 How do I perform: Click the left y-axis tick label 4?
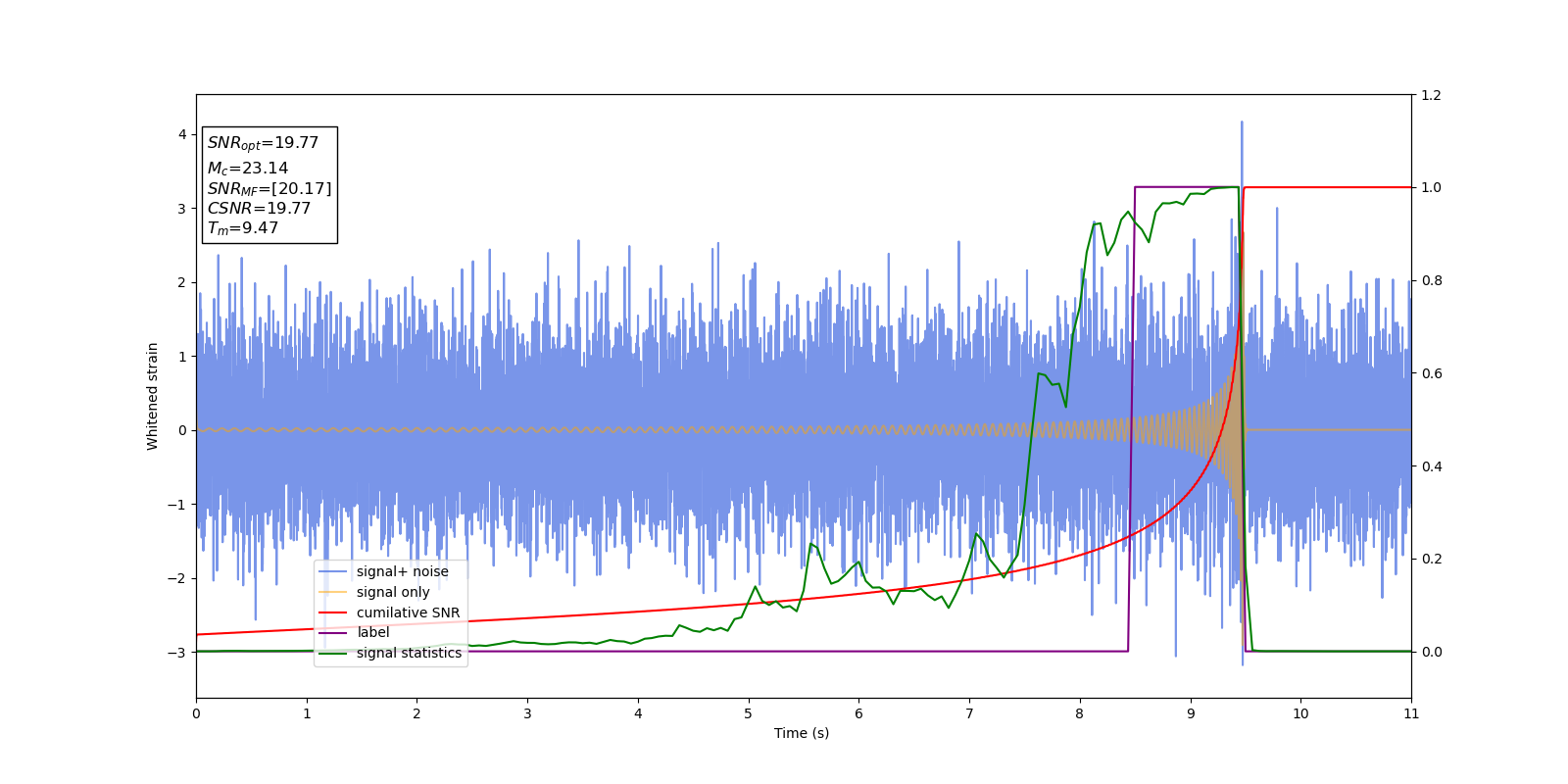(x=181, y=134)
